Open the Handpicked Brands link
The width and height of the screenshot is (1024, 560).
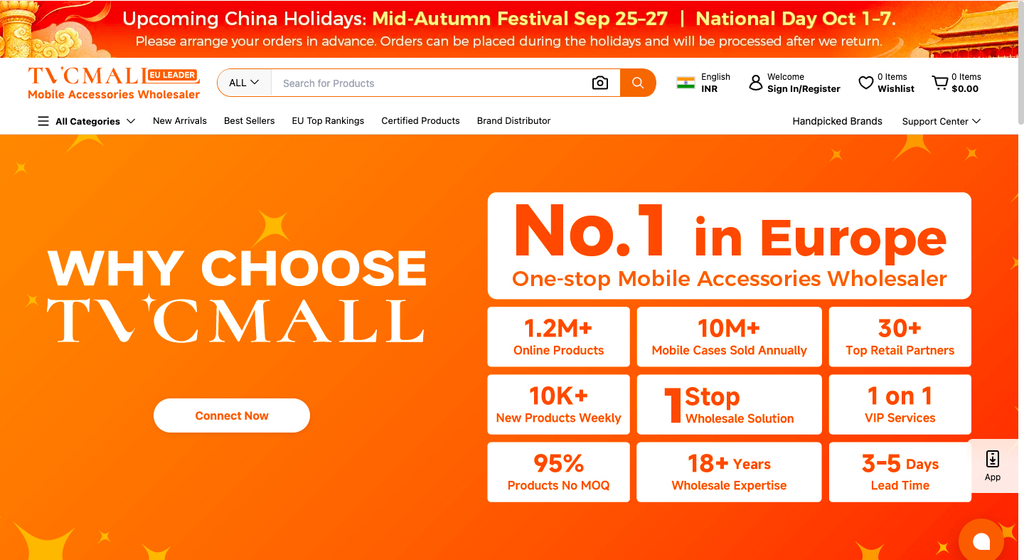837,121
